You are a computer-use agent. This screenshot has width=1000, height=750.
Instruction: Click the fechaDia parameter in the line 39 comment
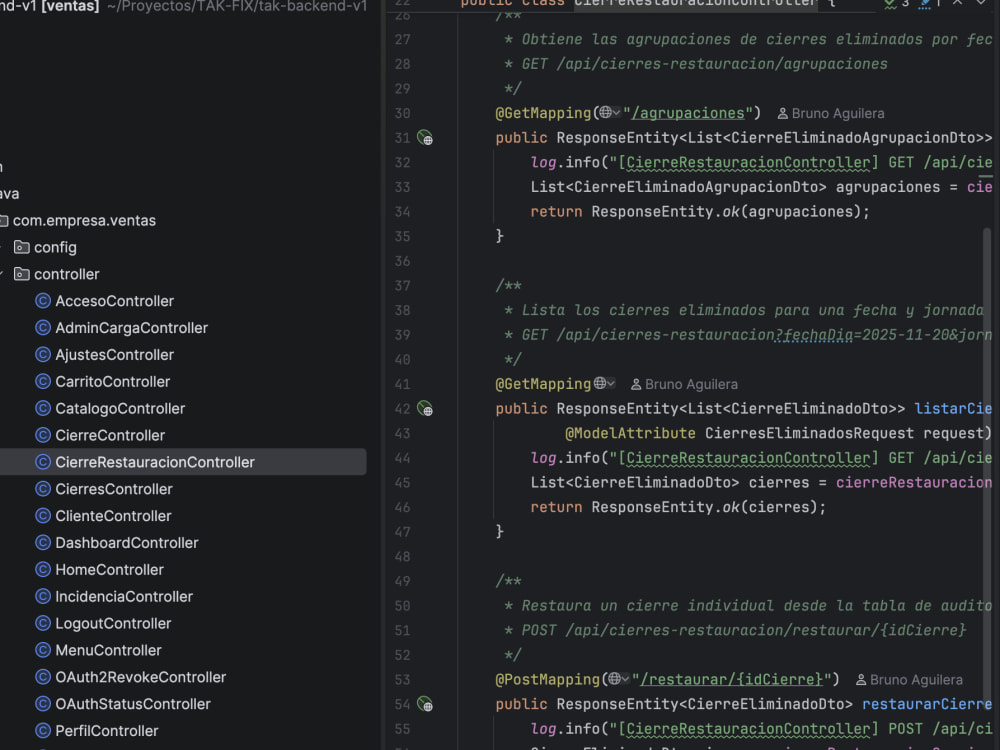pyautogui.click(x=818, y=335)
